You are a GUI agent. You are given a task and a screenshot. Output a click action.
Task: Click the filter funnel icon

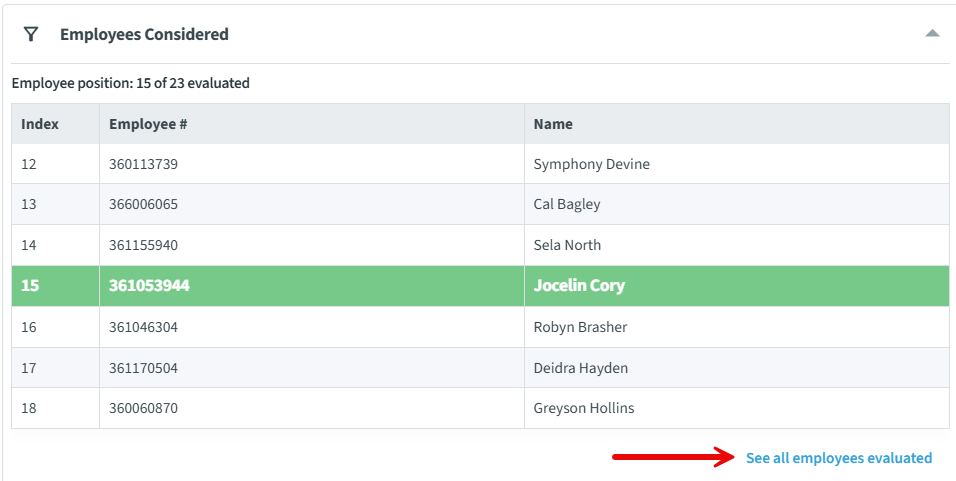point(30,34)
